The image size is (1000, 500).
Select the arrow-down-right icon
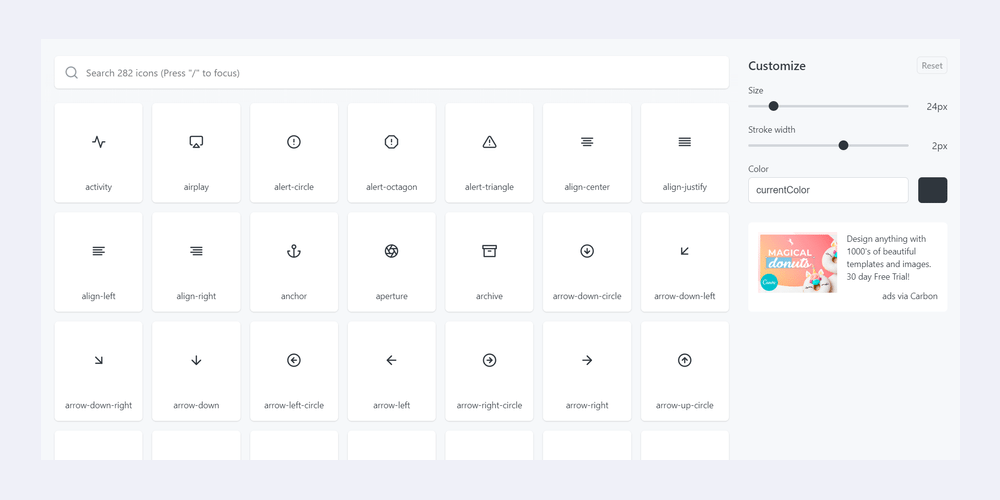98,370
